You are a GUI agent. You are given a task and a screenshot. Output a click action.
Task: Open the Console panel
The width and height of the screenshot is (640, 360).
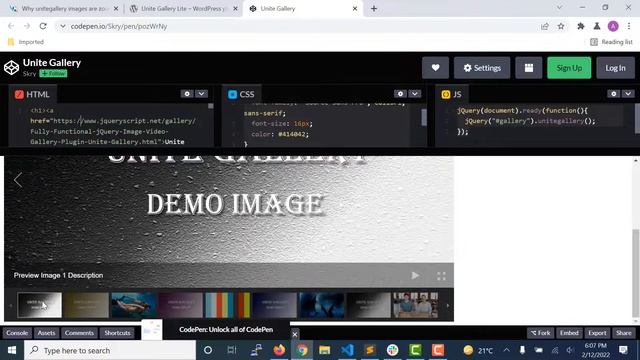pyautogui.click(x=17, y=333)
